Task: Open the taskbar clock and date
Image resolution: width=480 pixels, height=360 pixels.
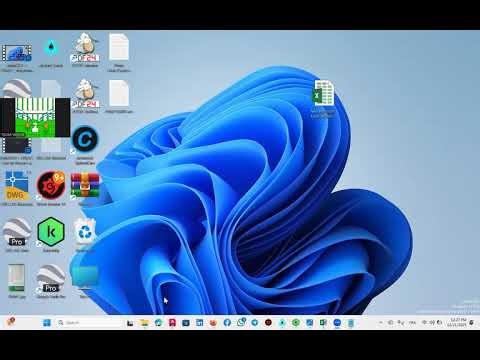Action: 456,322
